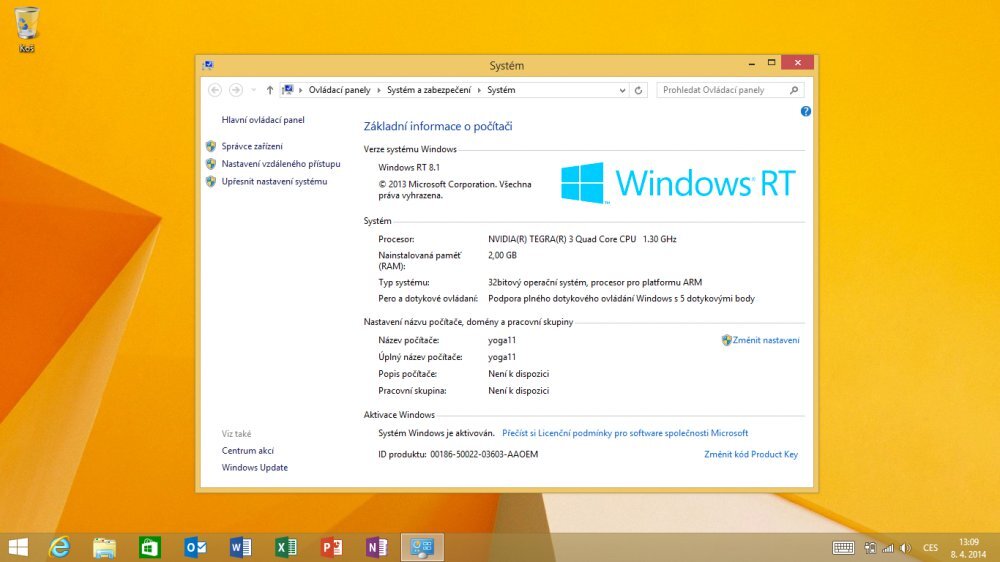
Task: Click the Back navigation arrow
Action: pos(215,90)
